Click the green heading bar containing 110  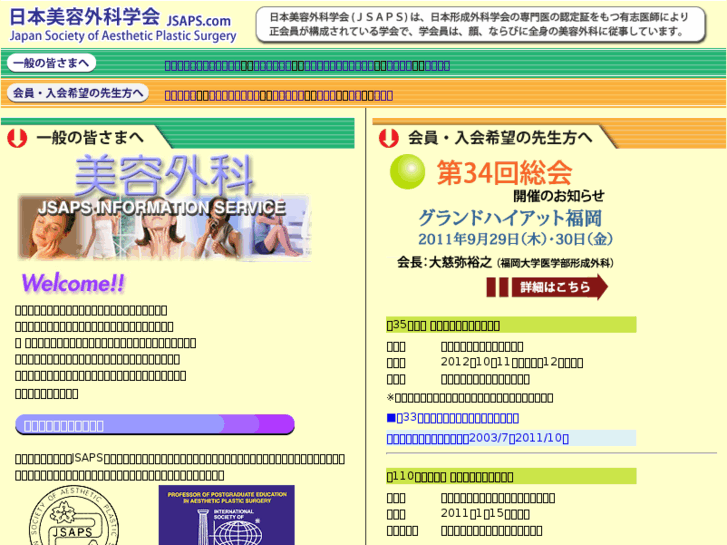pos(511,476)
